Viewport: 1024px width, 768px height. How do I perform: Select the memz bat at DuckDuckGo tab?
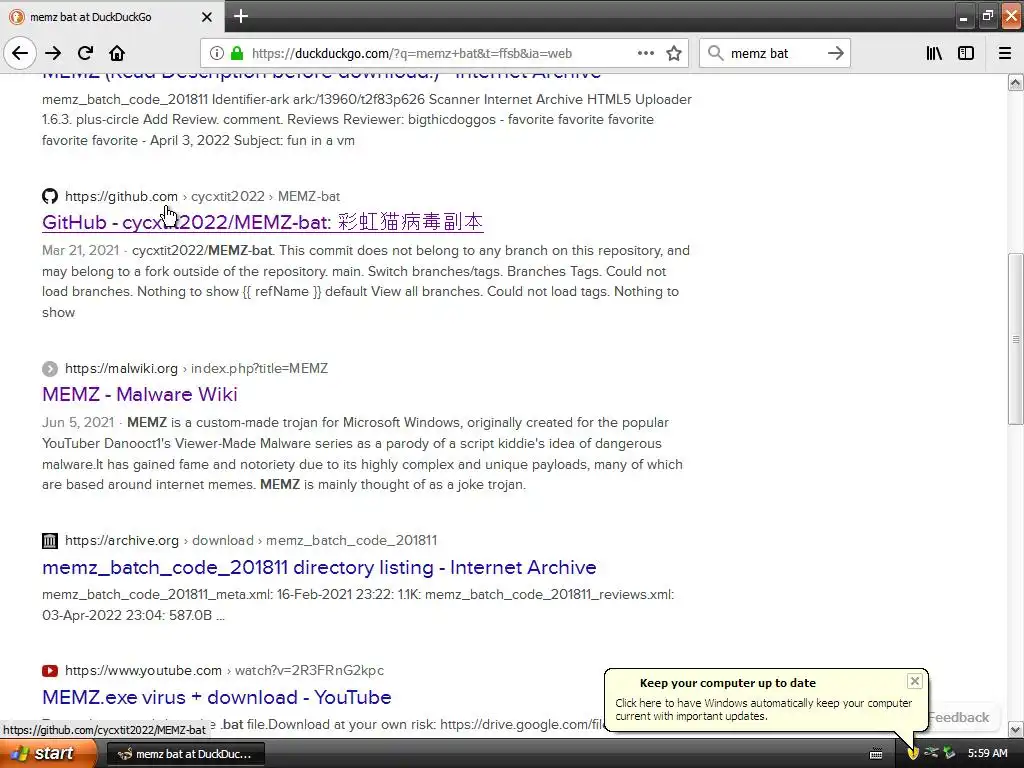(111, 17)
